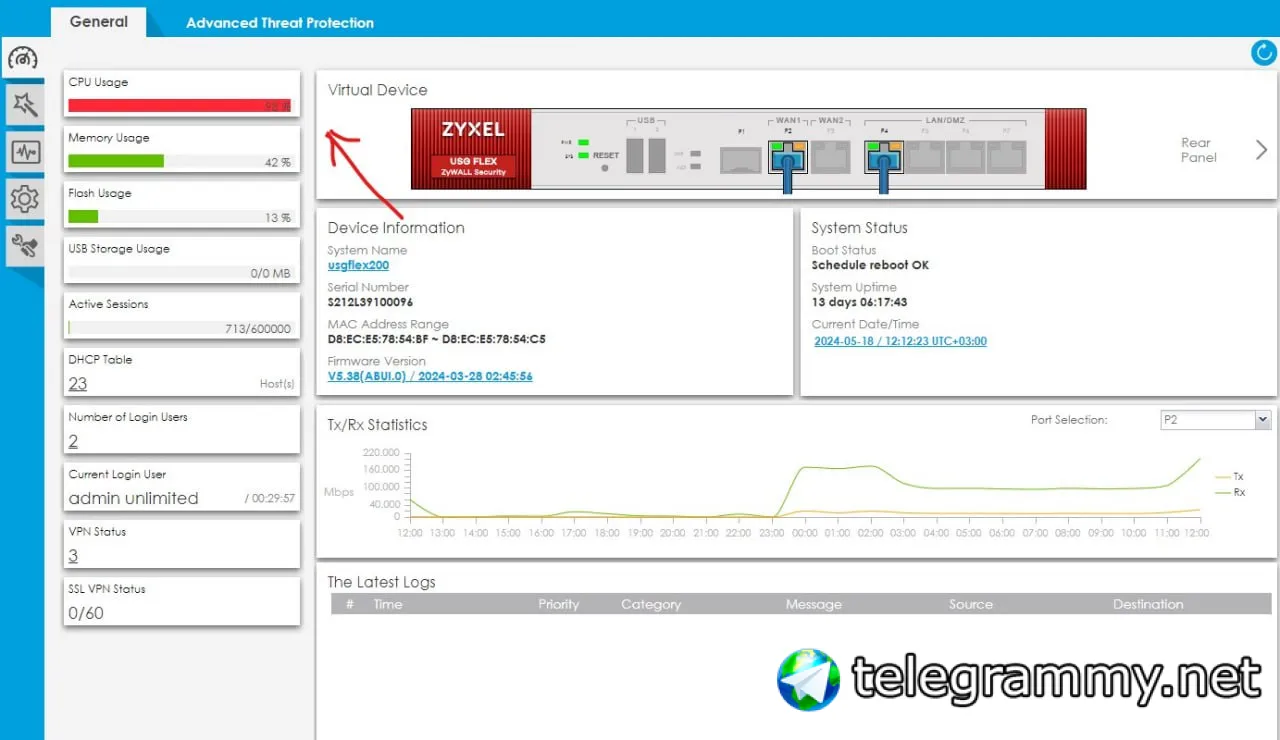Open the usgflex200 system name link
This screenshot has width=1280, height=740.
click(x=358, y=266)
